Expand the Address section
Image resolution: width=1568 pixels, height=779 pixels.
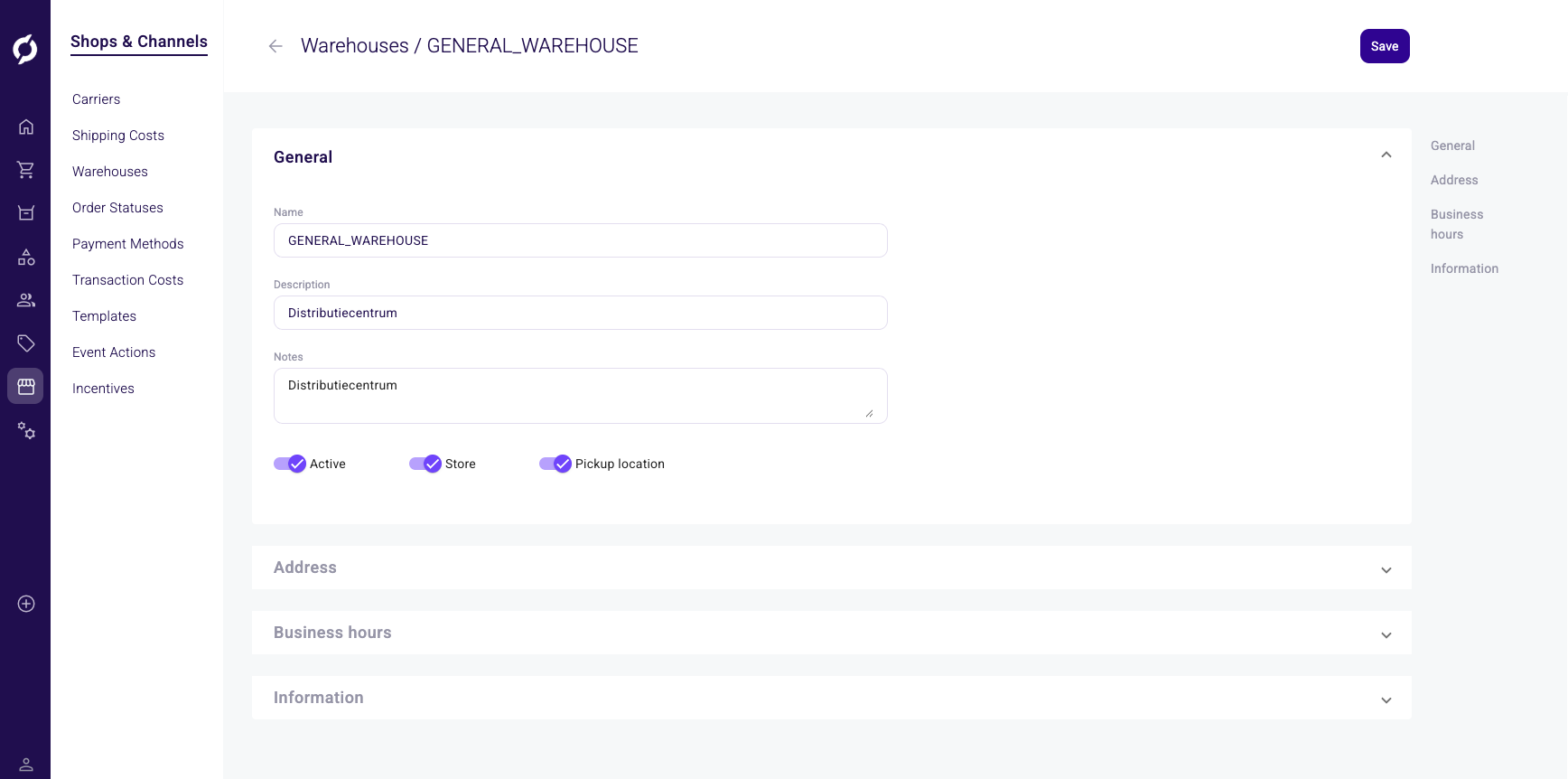(1386, 569)
